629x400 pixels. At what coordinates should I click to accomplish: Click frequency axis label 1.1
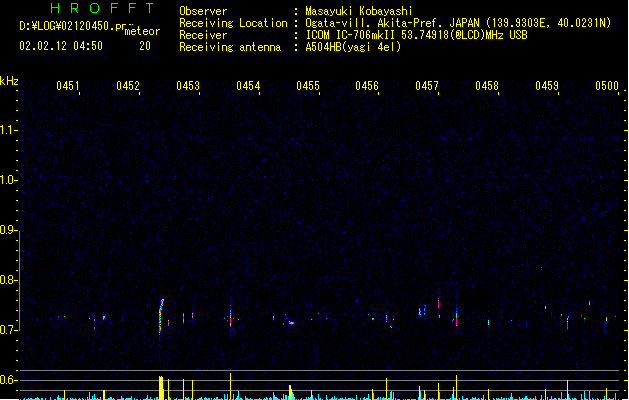pos(8,130)
